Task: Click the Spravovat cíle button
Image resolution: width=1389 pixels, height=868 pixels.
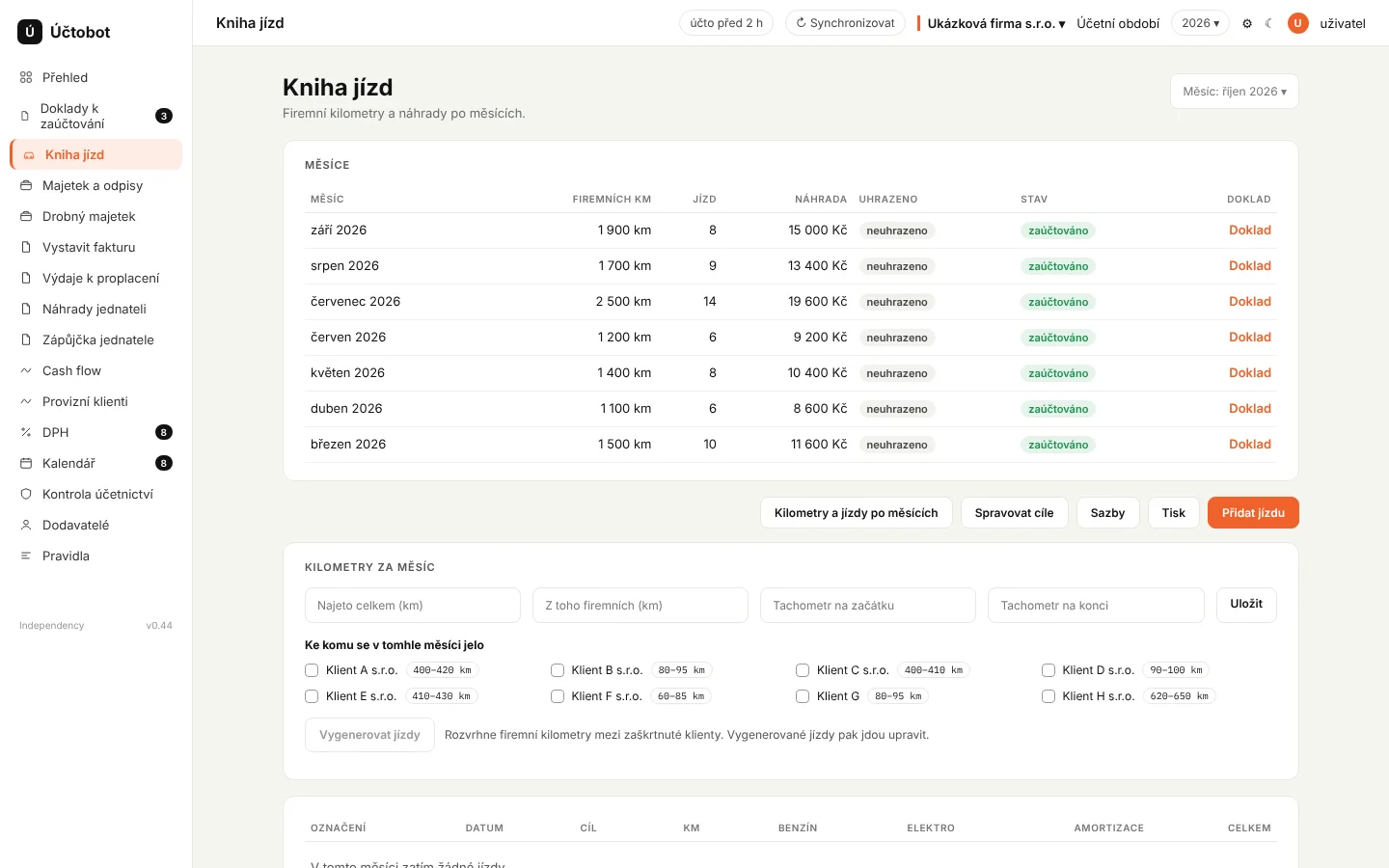Action: pyautogui.click(x=1014, y=513)
